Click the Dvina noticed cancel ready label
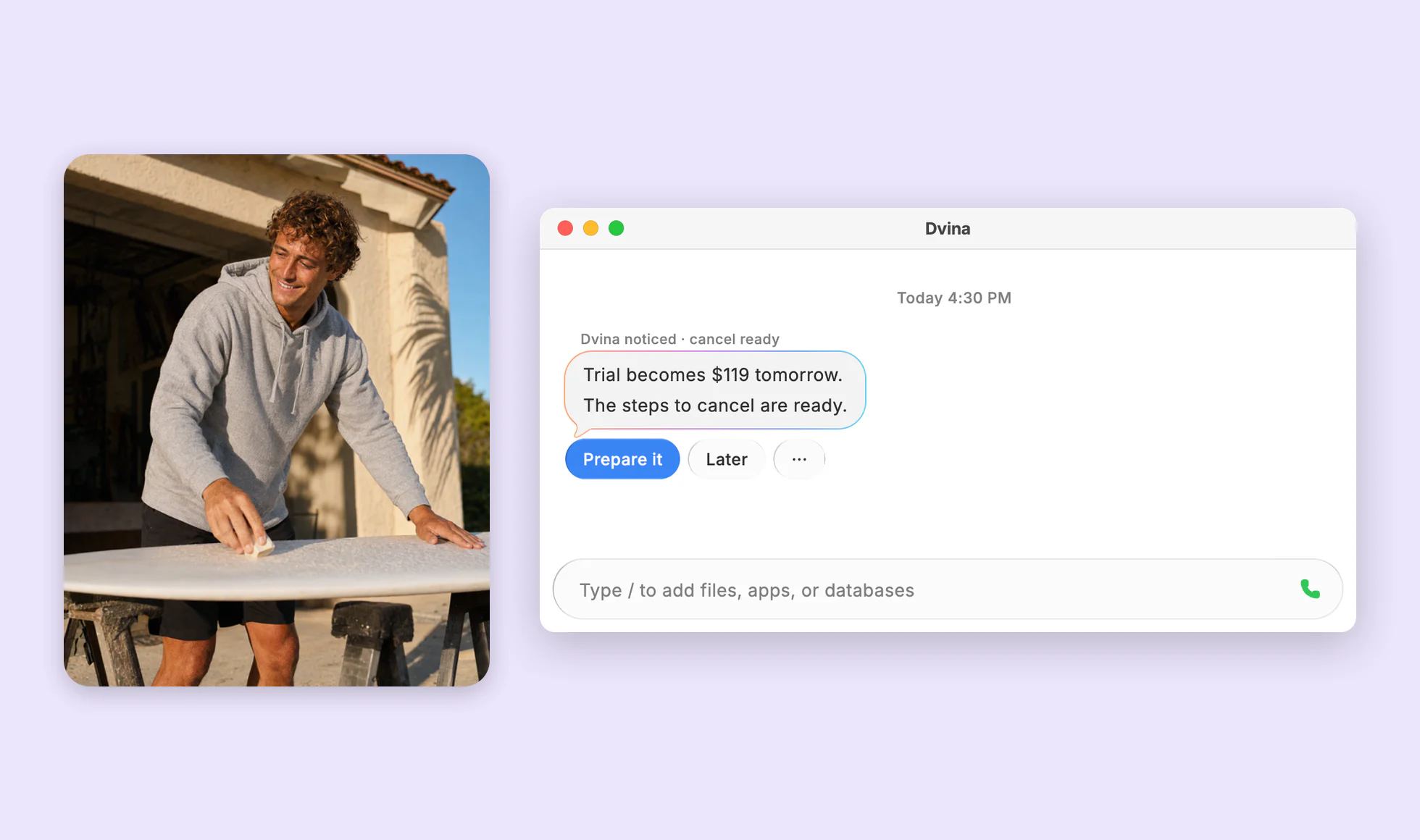1420x840 pixels. (x=680, y=339)
